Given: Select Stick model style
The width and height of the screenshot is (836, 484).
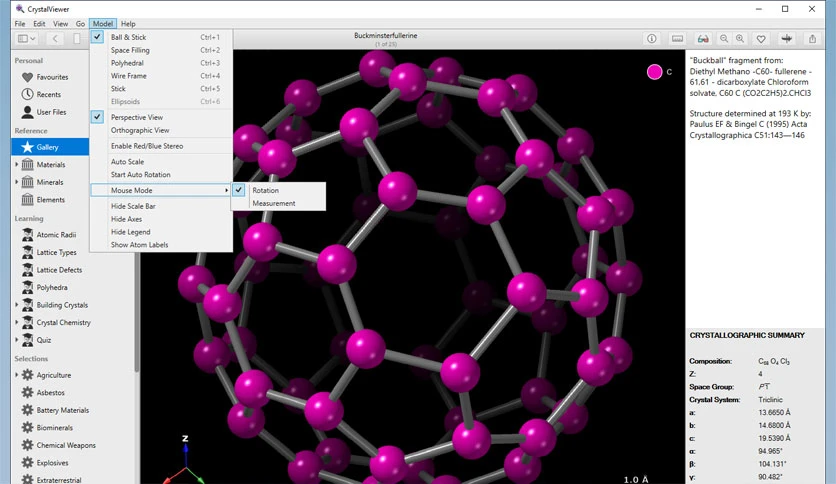Looking at the screenshot, I should pos(161,89).
